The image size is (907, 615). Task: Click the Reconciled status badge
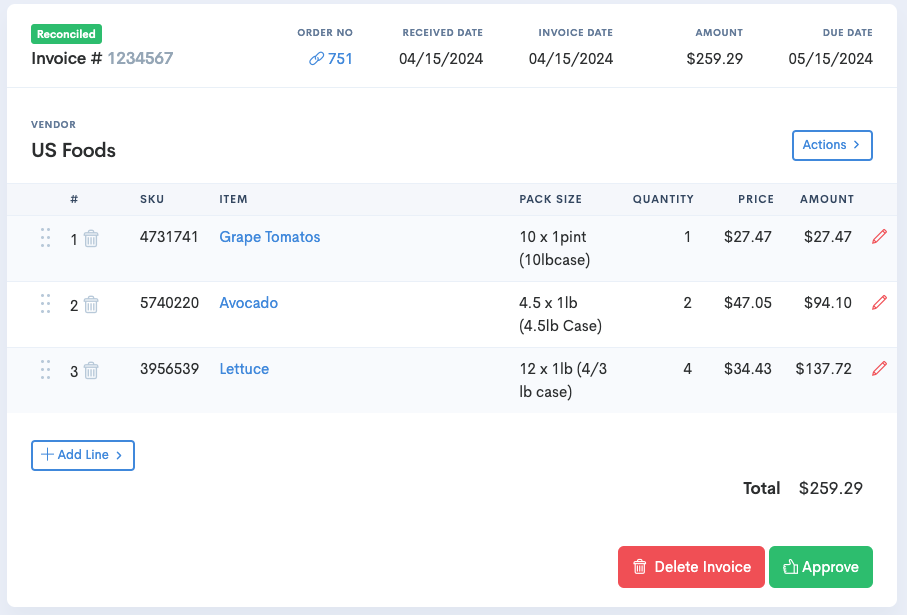point(67,34)
